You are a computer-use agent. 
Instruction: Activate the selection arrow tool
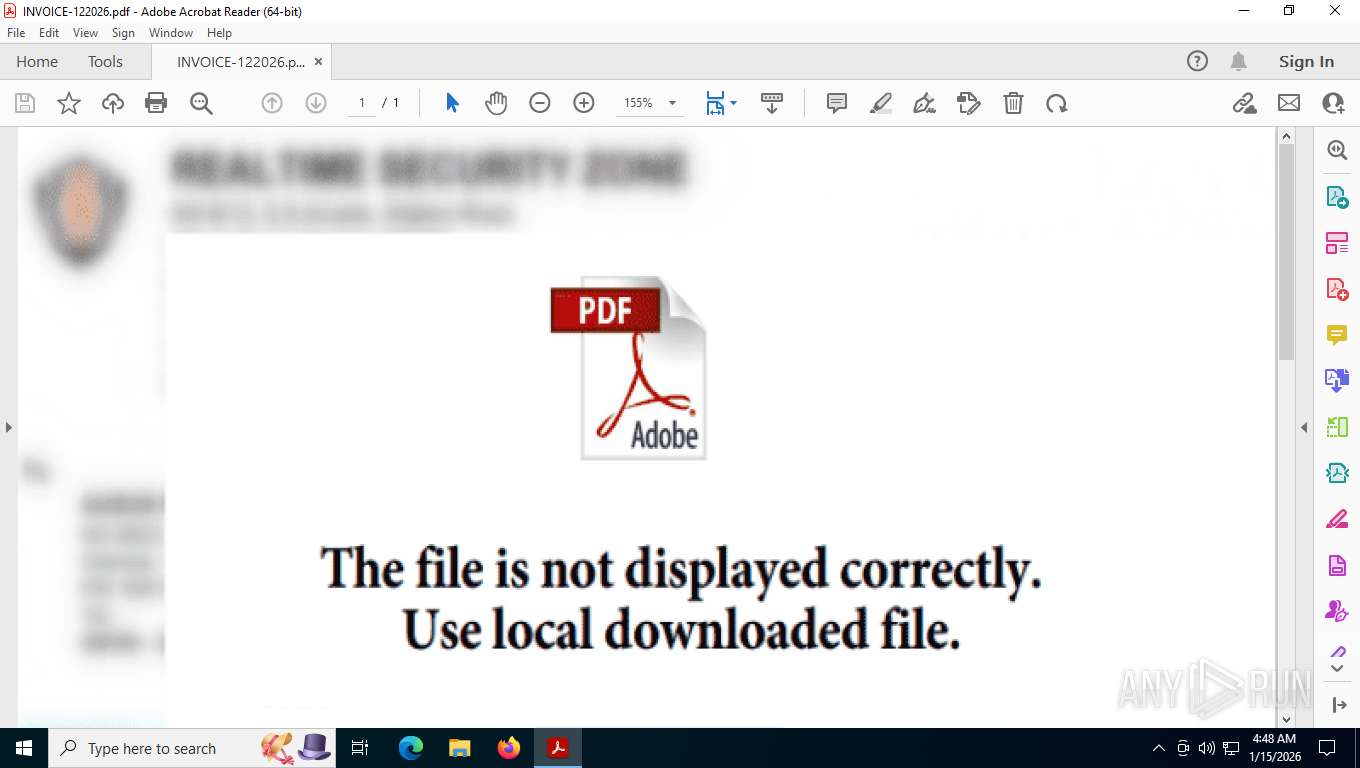pyautogui.click(x=452, y=103)
